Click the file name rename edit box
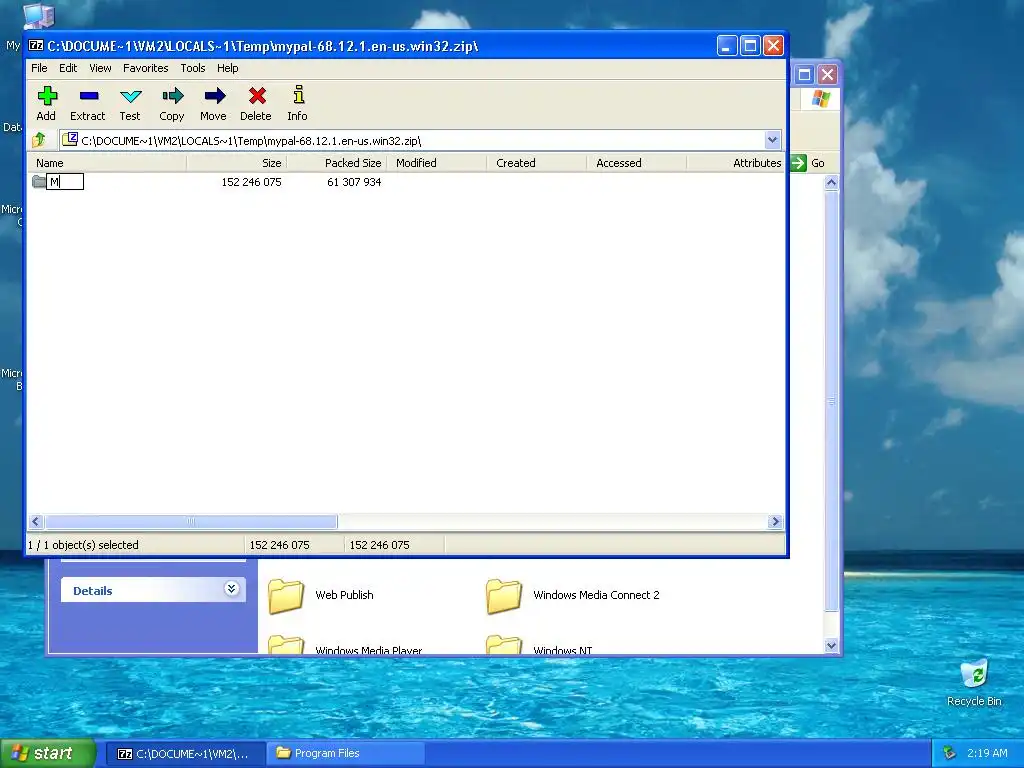The height and width of the screenshot is (768, 1024). pos(65,182)
